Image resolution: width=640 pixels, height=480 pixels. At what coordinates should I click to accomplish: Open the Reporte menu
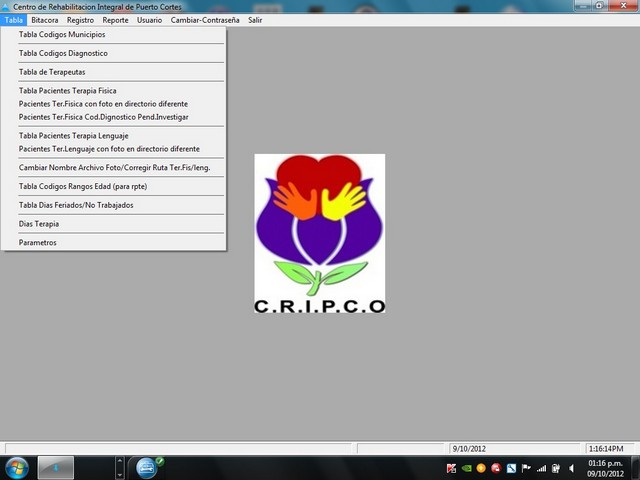click(x=116, y=20)
